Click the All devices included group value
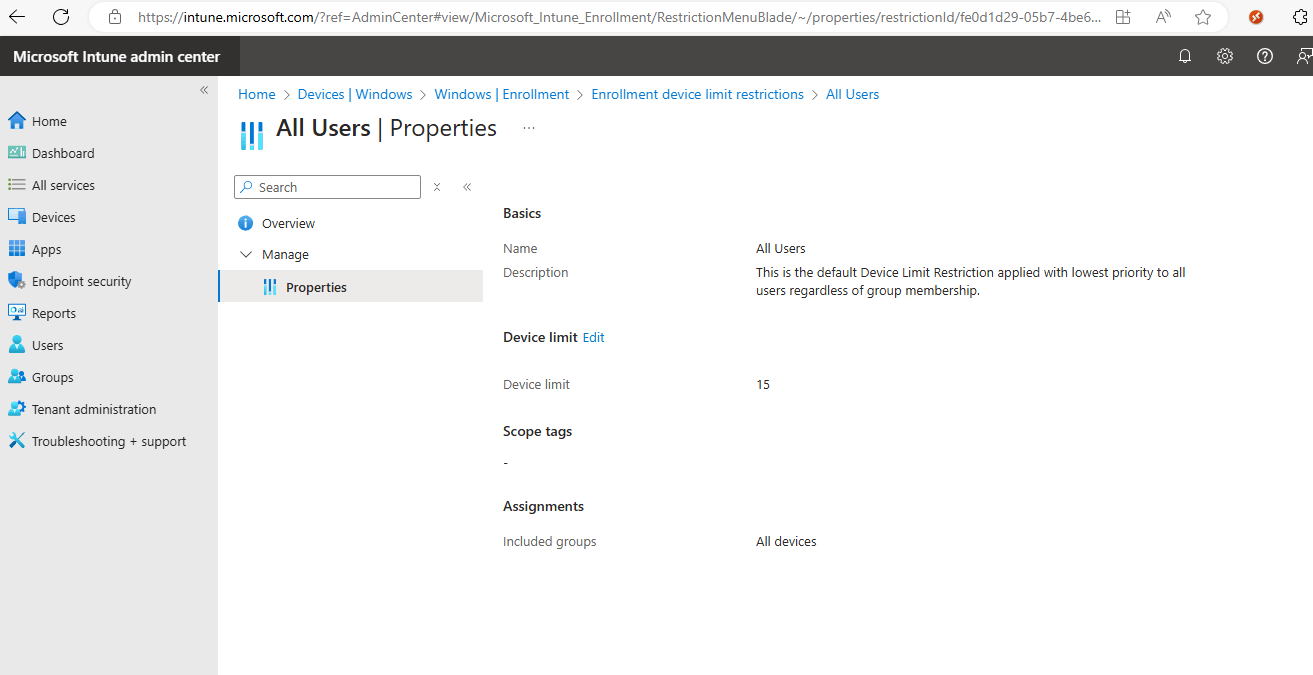The image size is (1313, 675). click(x=786, y=541)
